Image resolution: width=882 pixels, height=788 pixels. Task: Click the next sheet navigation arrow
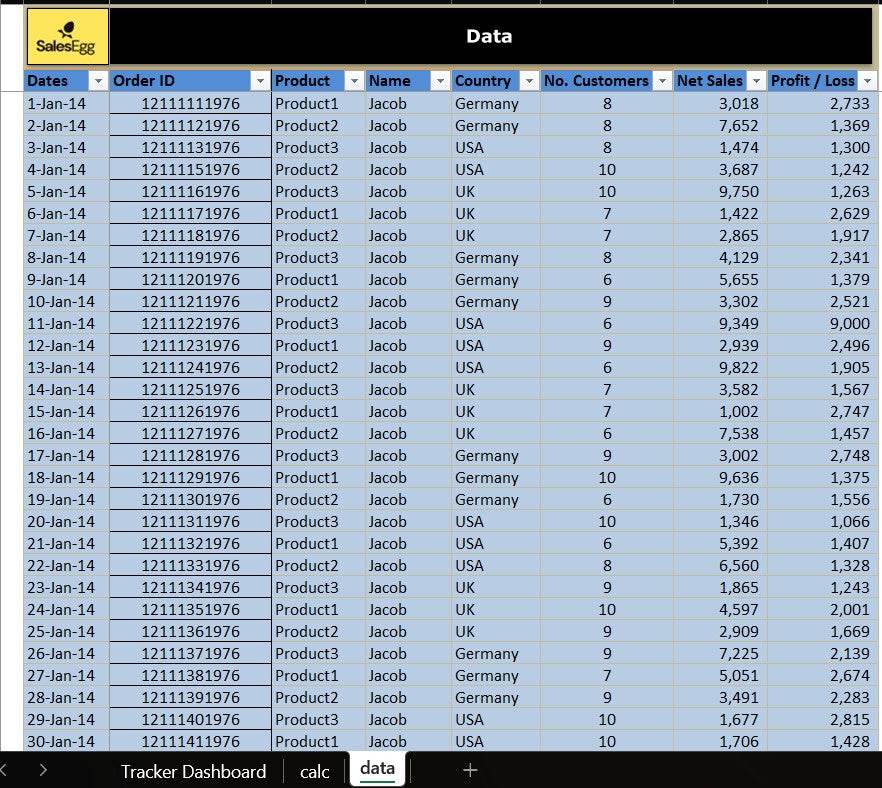[43, 770]
